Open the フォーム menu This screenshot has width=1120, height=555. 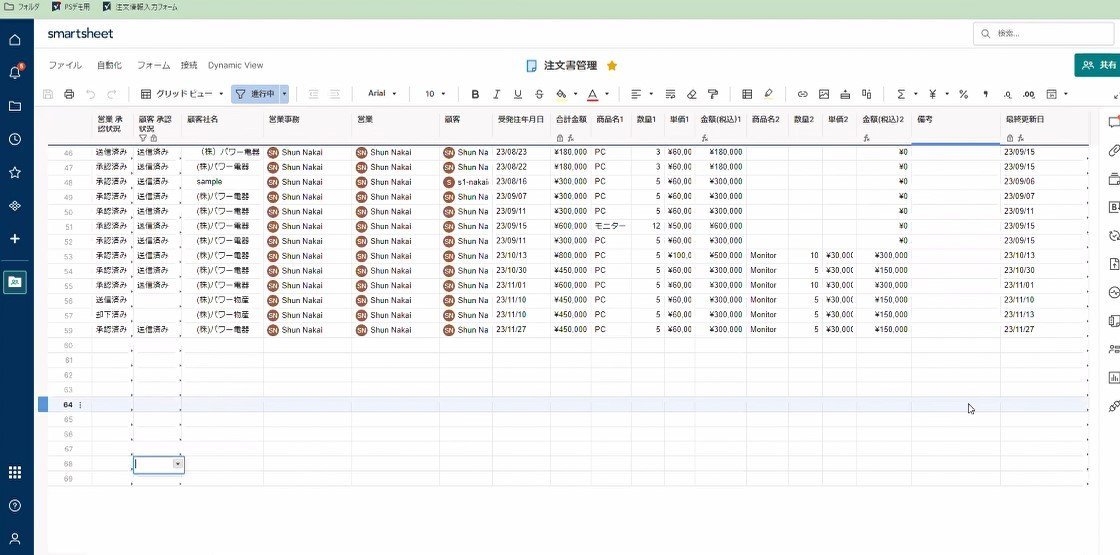pos(154,65)
